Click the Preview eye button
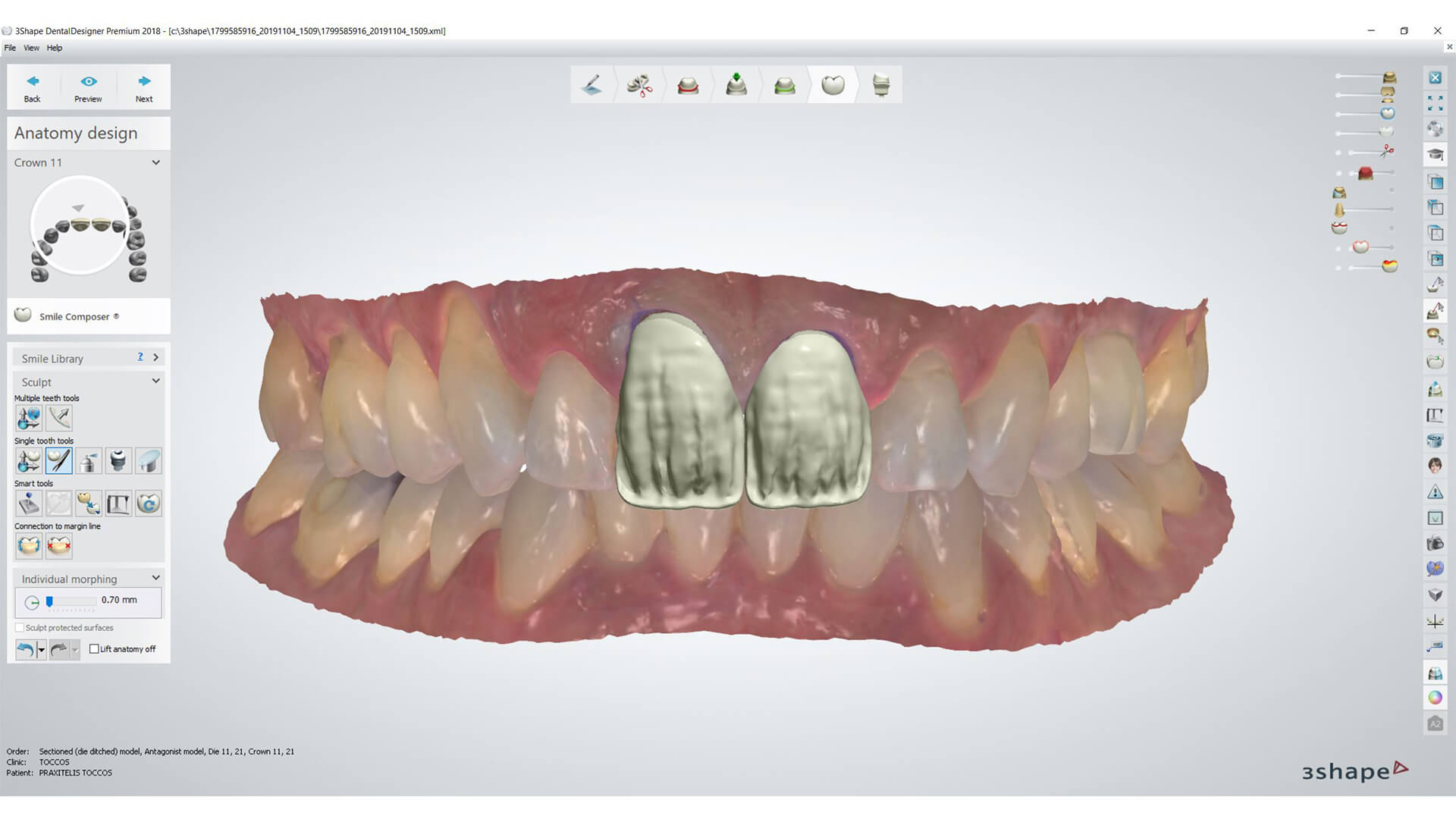1456x819 pixels. tap(88, 87)
